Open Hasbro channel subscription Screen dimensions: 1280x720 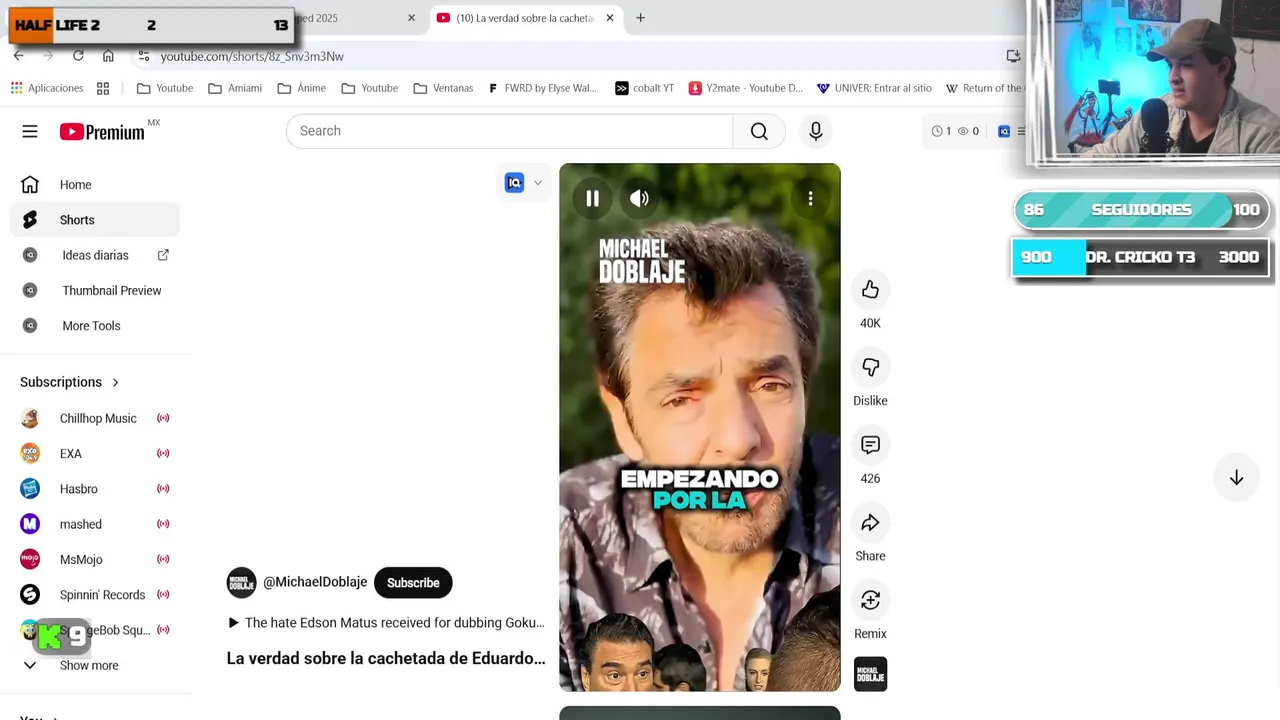[x=95, y=489]
